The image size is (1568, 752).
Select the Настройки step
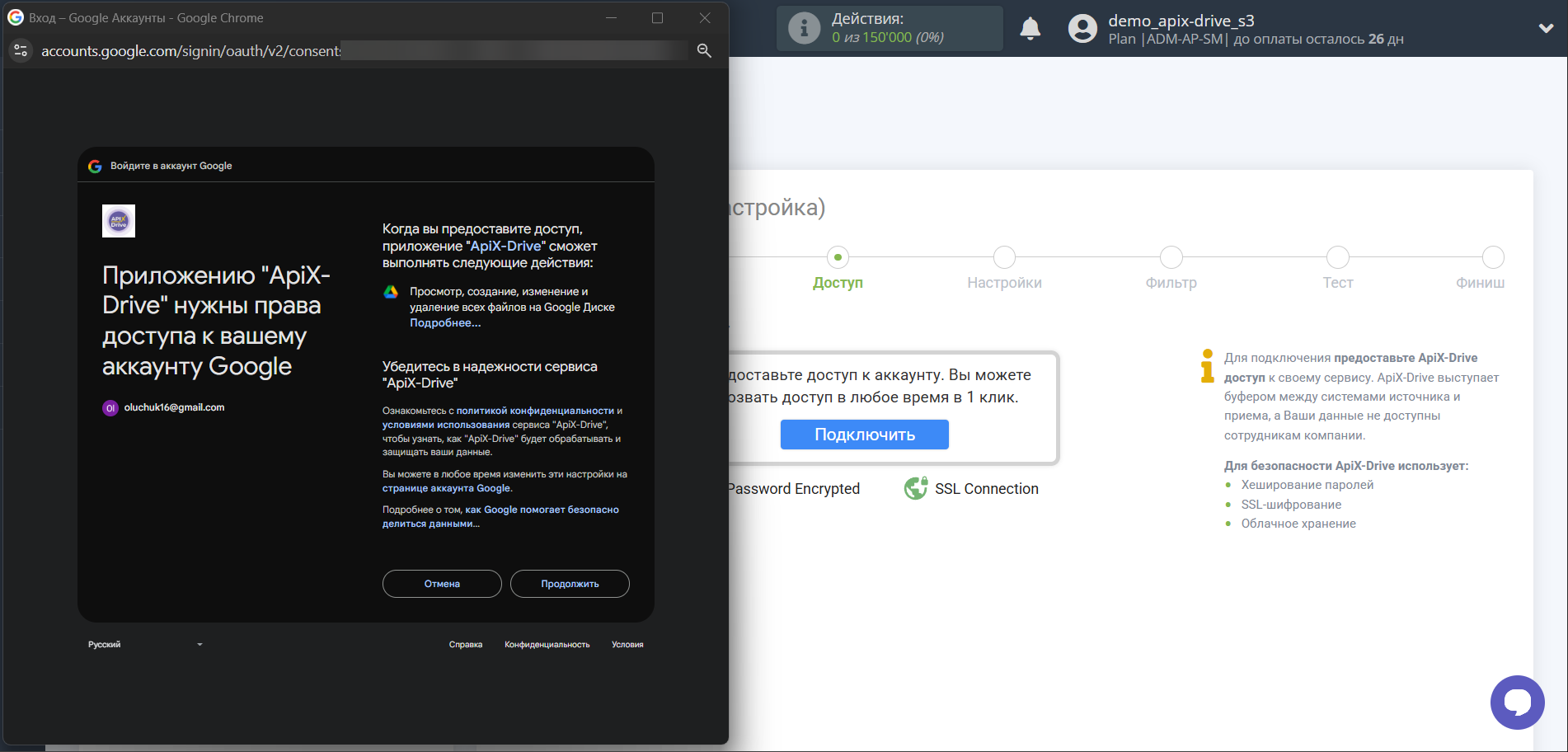[x=1004, y=270]
